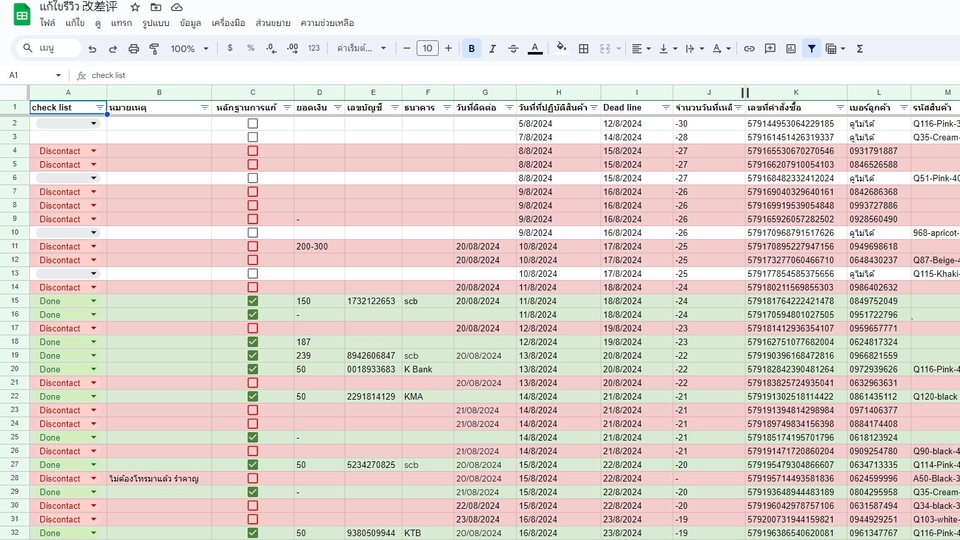This screenshot has height=540, width=960.
Task: Select note cell ไม่ต้องโทรมาแล้ว รำคาญ
Action: coord(159,478)
